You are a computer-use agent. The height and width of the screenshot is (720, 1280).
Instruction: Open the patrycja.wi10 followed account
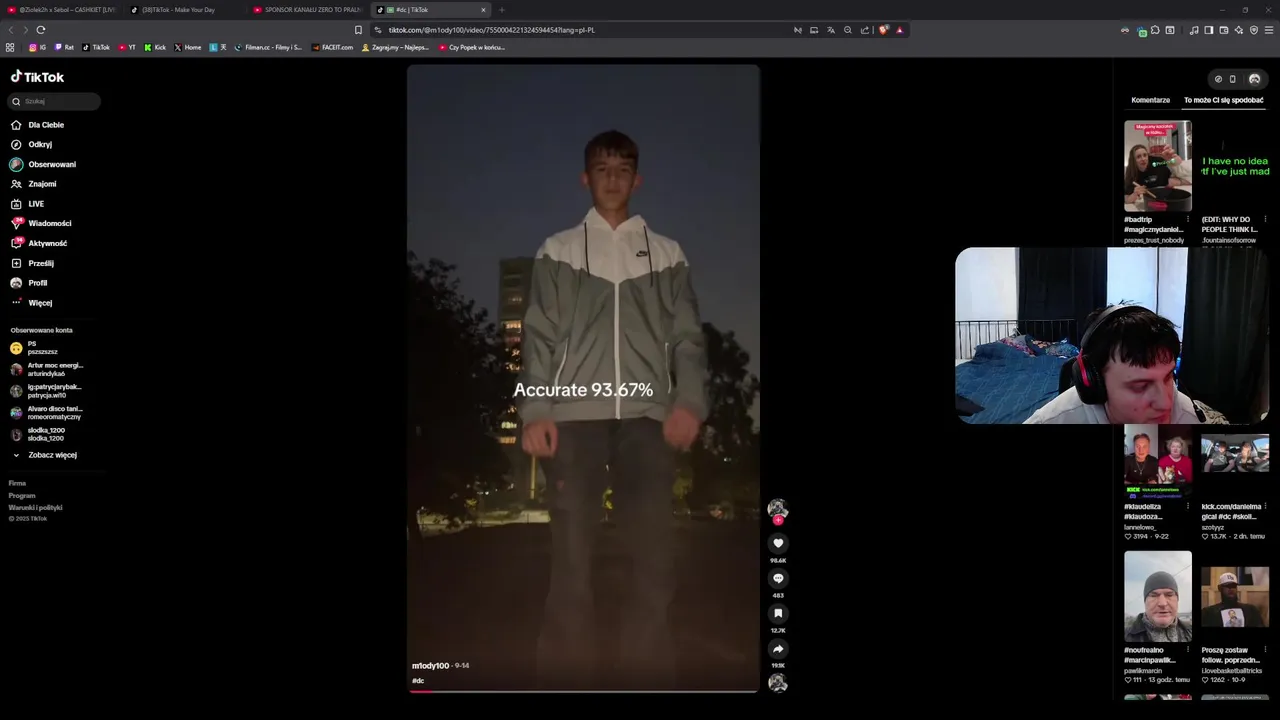pyautogui.click(x=47, y=391)
